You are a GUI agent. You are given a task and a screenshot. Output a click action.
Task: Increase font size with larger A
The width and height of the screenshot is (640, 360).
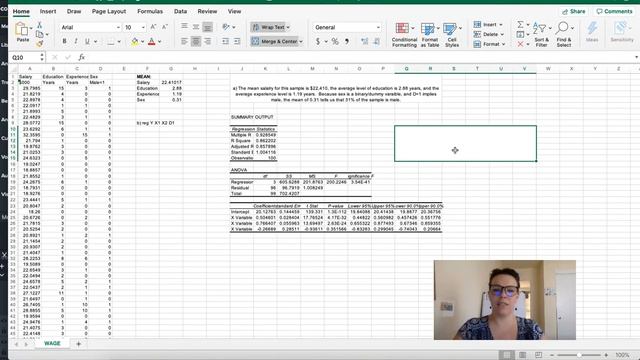click(153, 27)
